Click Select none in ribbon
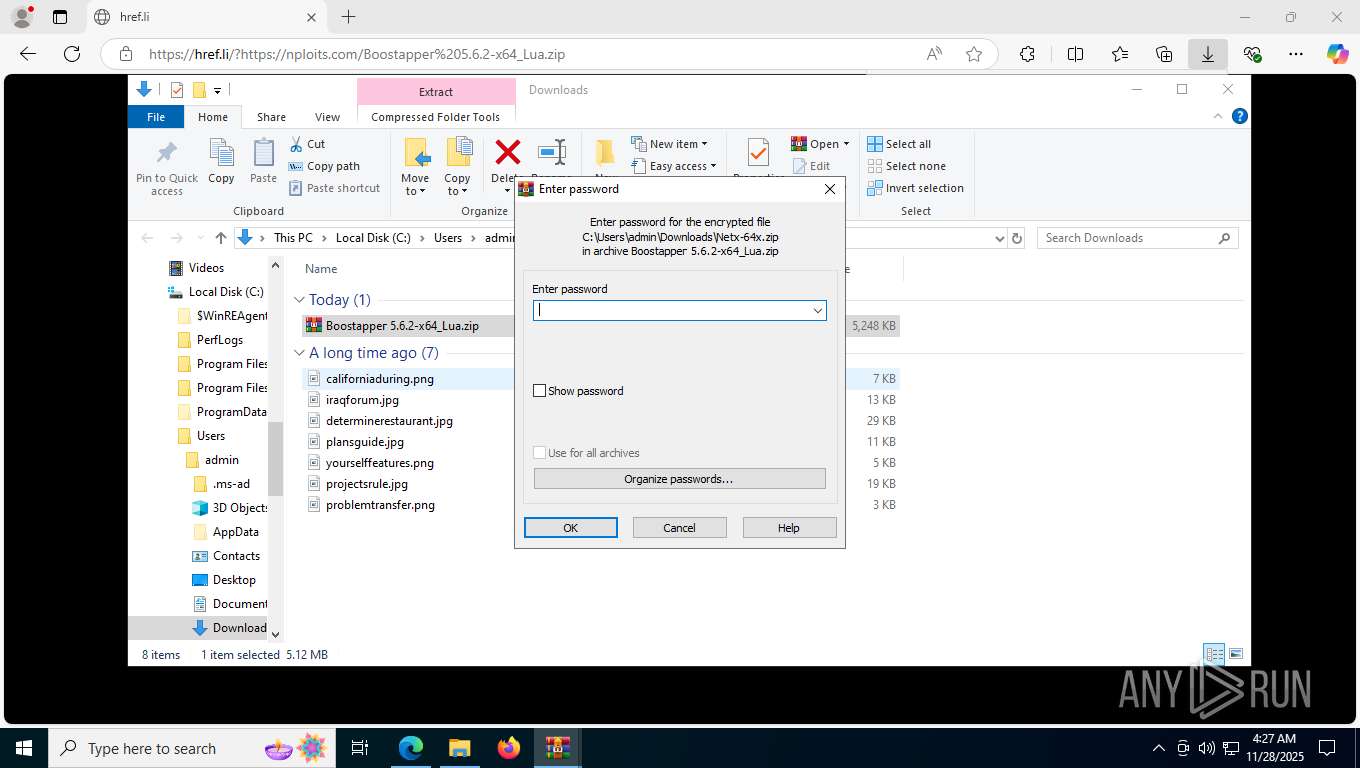 906,166
